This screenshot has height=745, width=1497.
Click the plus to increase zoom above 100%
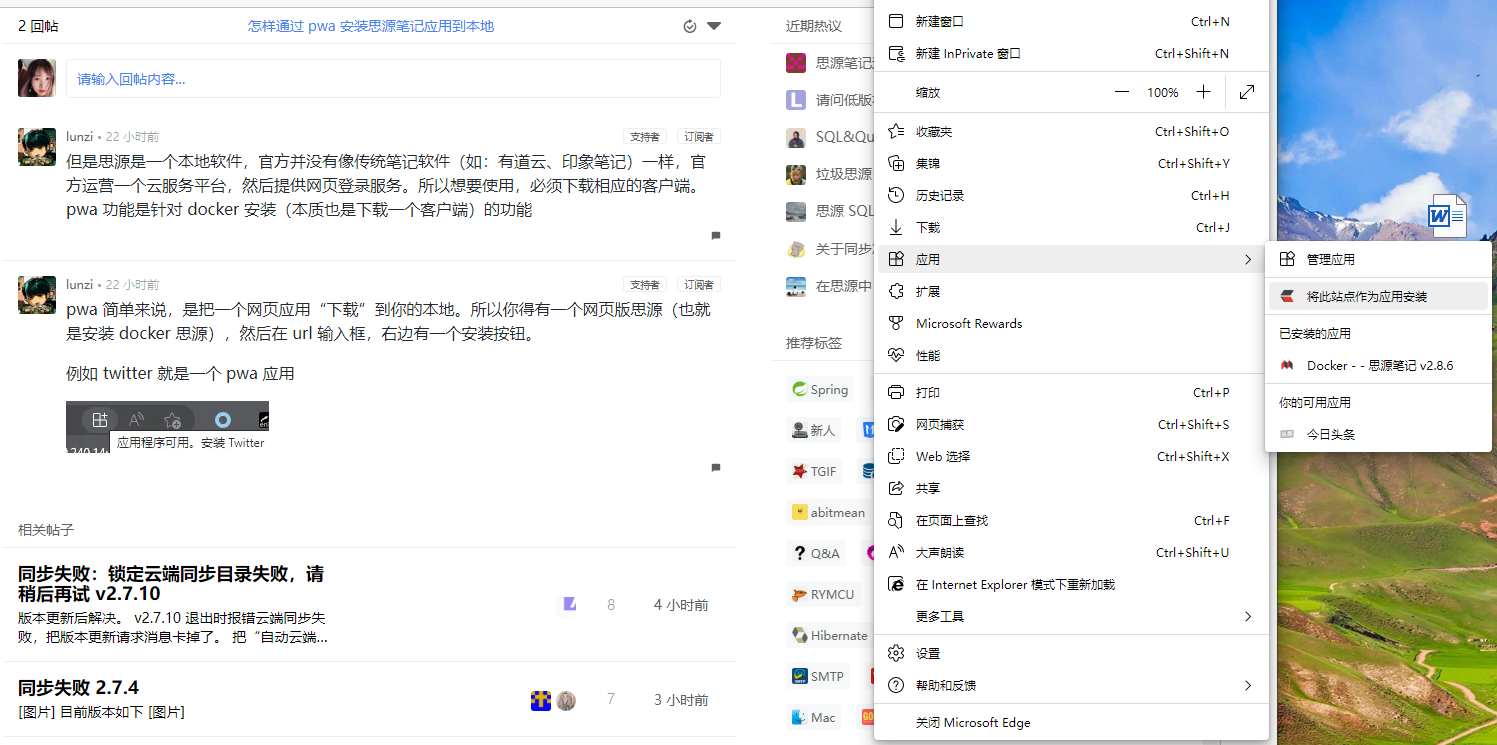(1203, 91)
